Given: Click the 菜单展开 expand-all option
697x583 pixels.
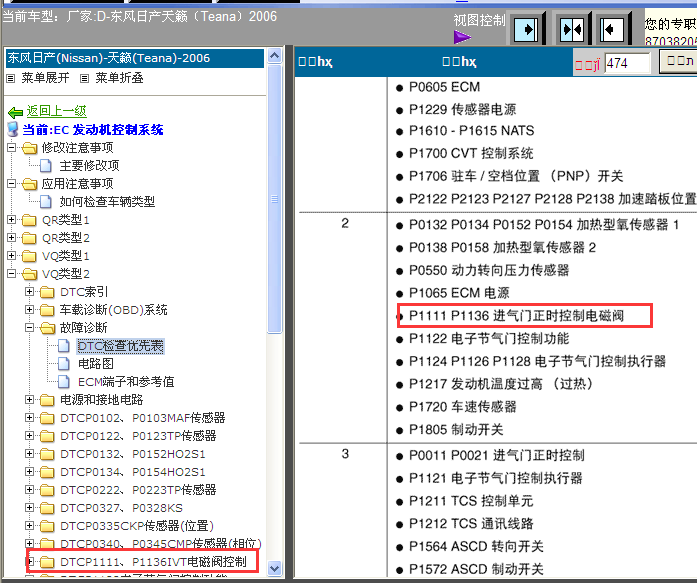Looking at the screenshot, I should coord(45,78).
